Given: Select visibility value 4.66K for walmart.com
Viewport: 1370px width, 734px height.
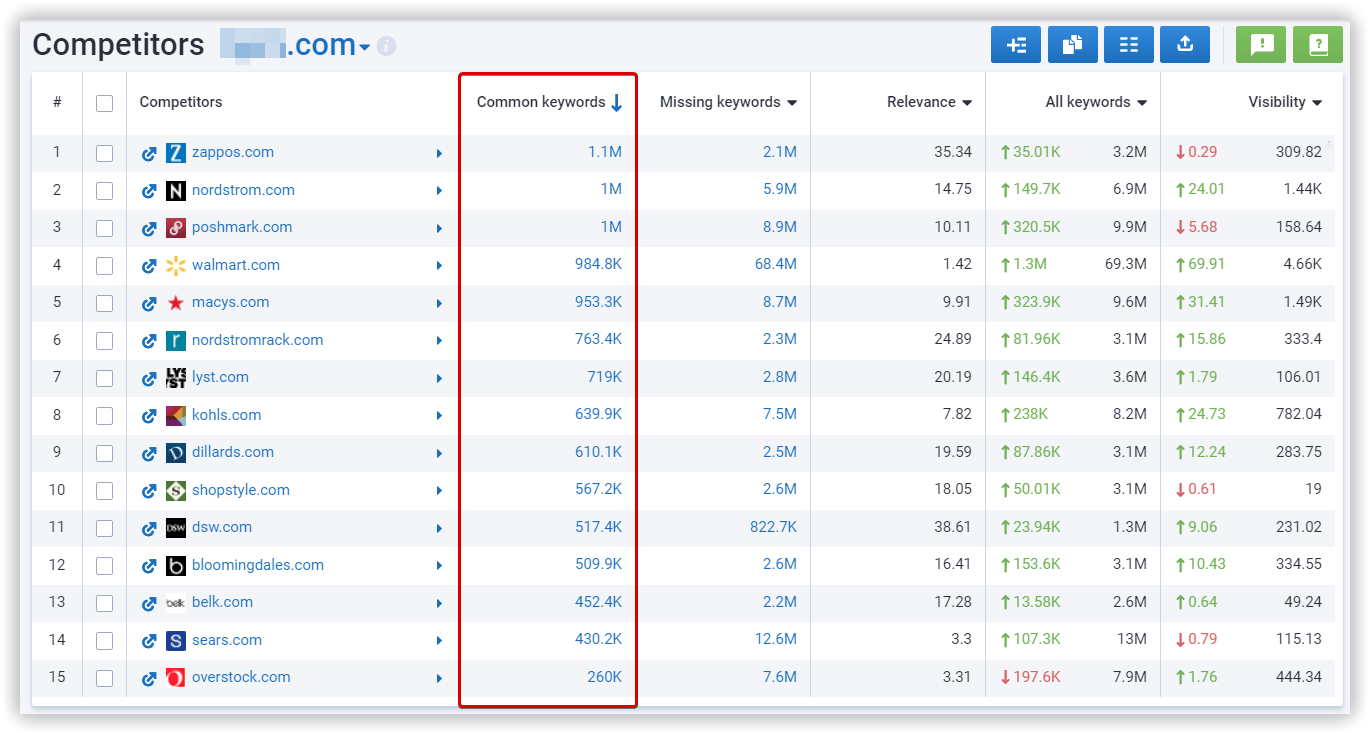Looking at the screenshot, I should click(x=1303, y=265).
